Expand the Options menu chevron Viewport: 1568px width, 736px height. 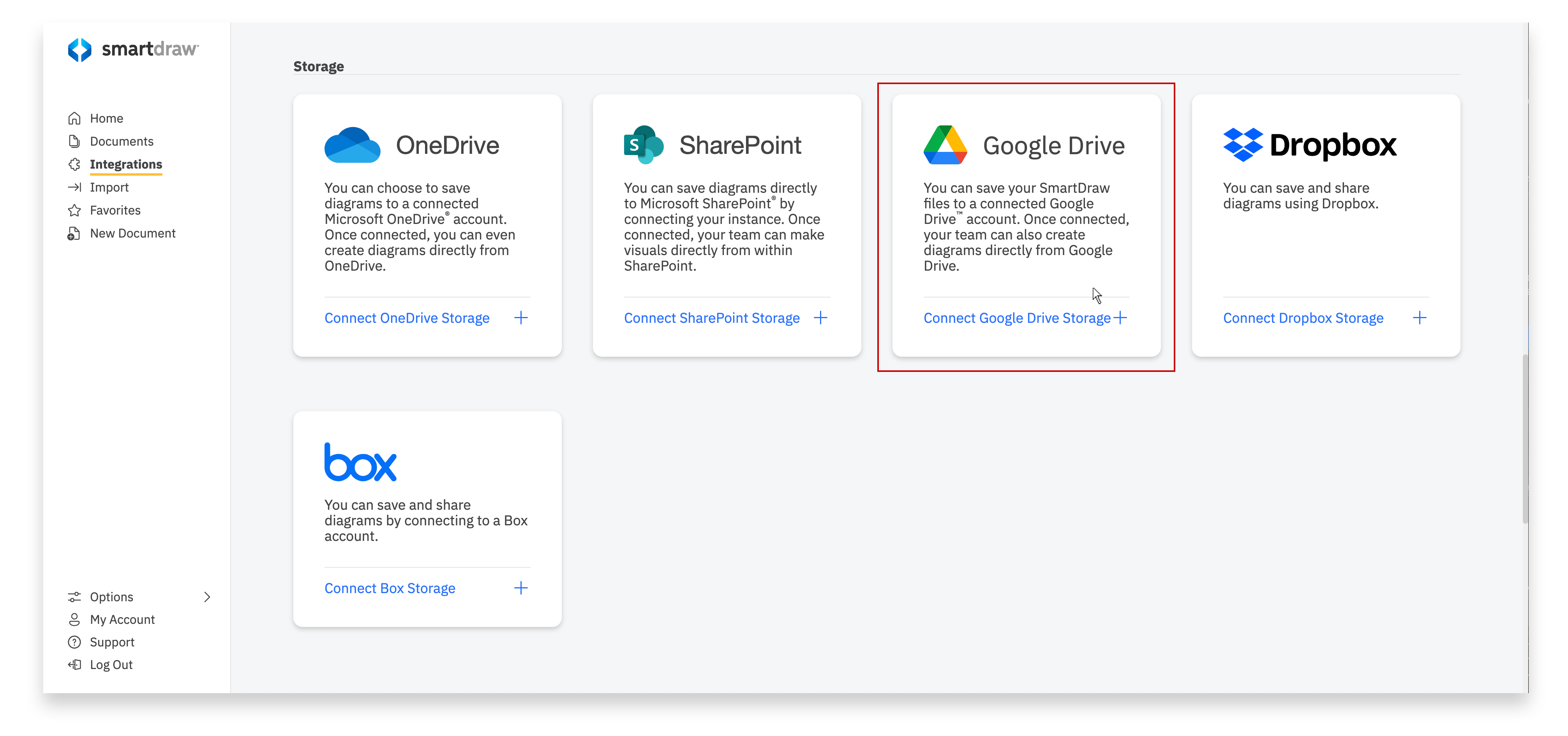click(207, 597)
